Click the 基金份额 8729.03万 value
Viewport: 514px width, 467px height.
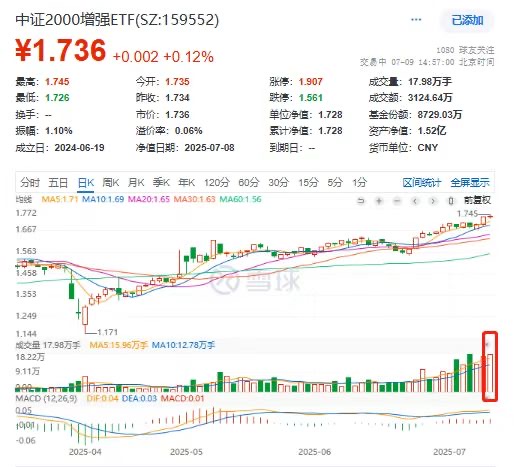(440, 115)
